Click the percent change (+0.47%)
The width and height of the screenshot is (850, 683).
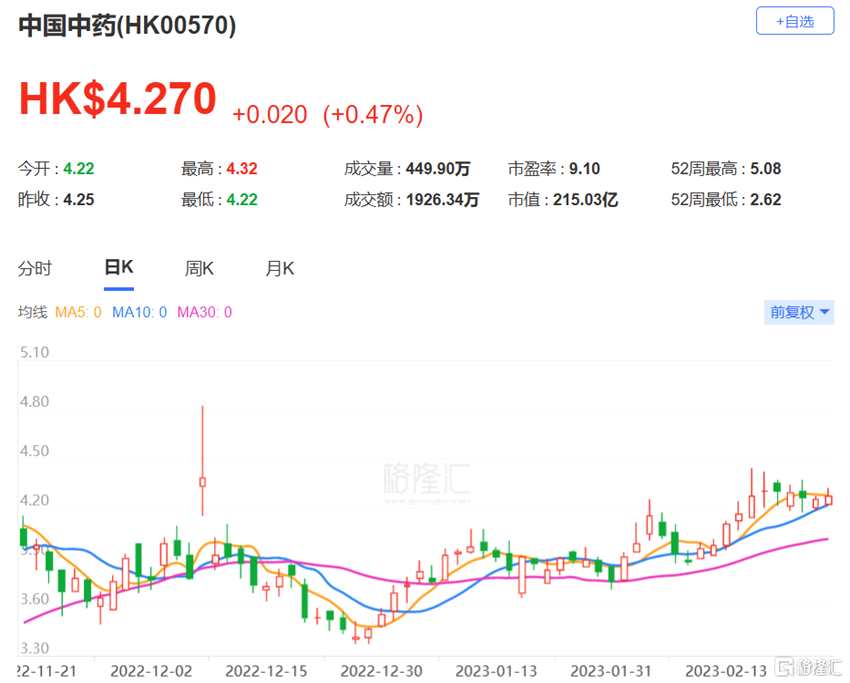coord(373,115)
